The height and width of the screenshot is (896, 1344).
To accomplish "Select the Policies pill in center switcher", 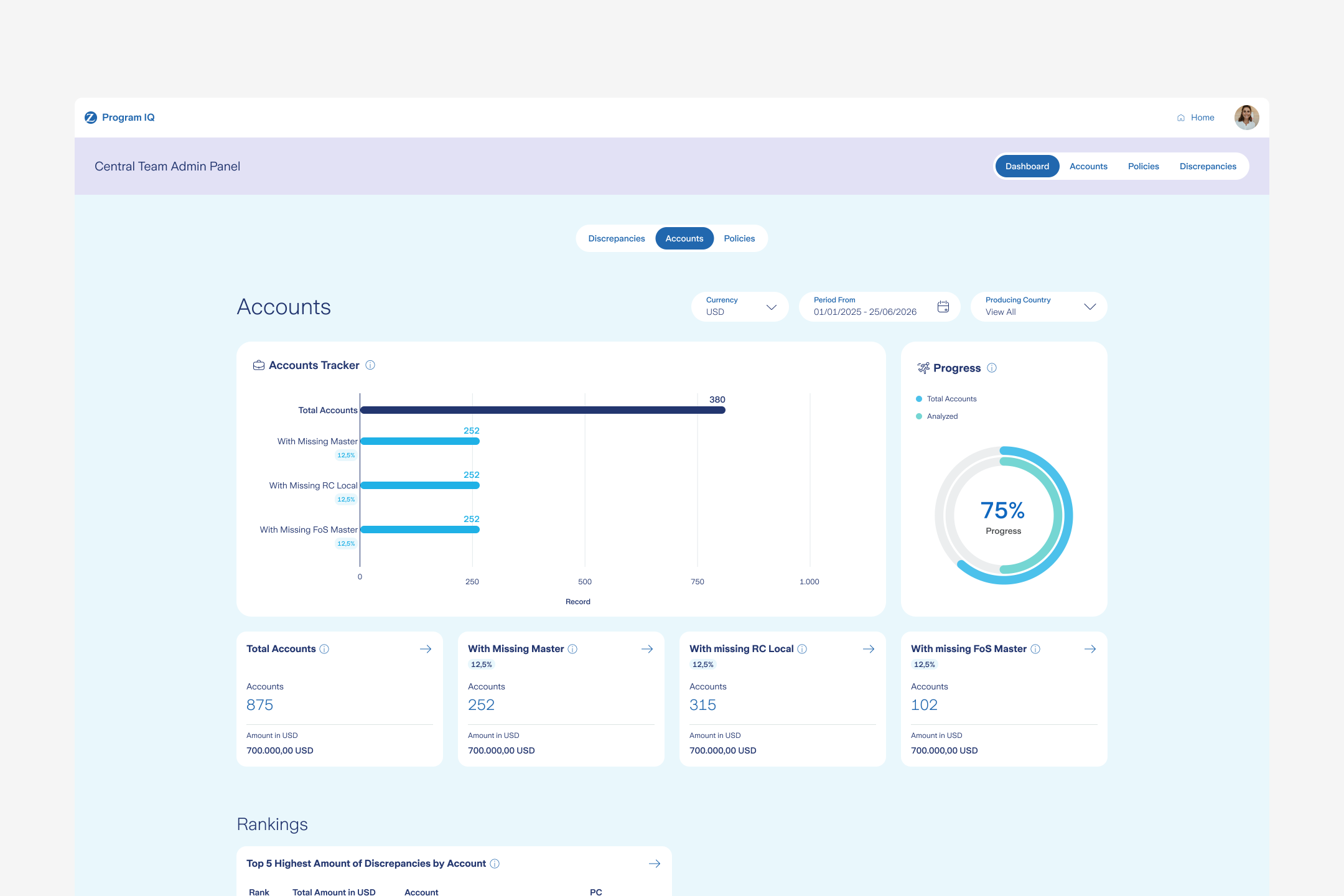I will point(739,238).
